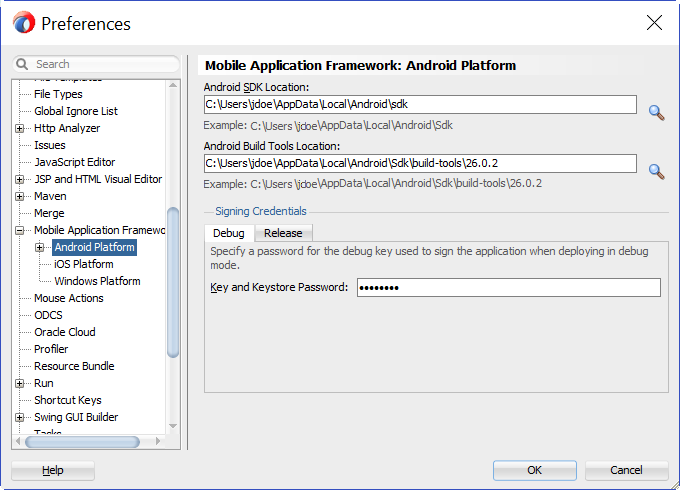This screenshot has width=680, height=490.
Task: Click the Key and Keystore Password field
Action: 509,287
